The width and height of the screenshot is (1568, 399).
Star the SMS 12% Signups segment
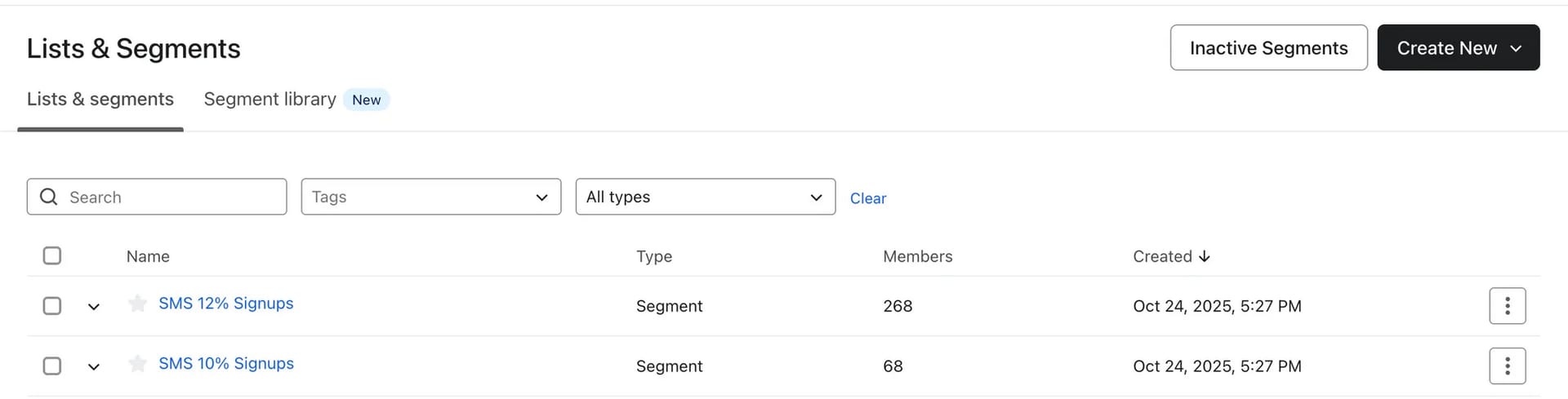point(137,304)
